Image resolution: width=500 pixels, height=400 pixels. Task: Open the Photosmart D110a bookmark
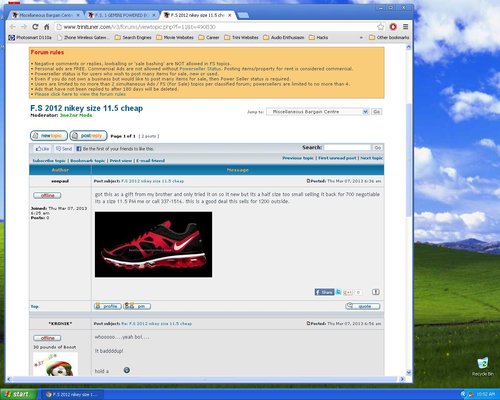pyautogui.click(x=30, y=38)
